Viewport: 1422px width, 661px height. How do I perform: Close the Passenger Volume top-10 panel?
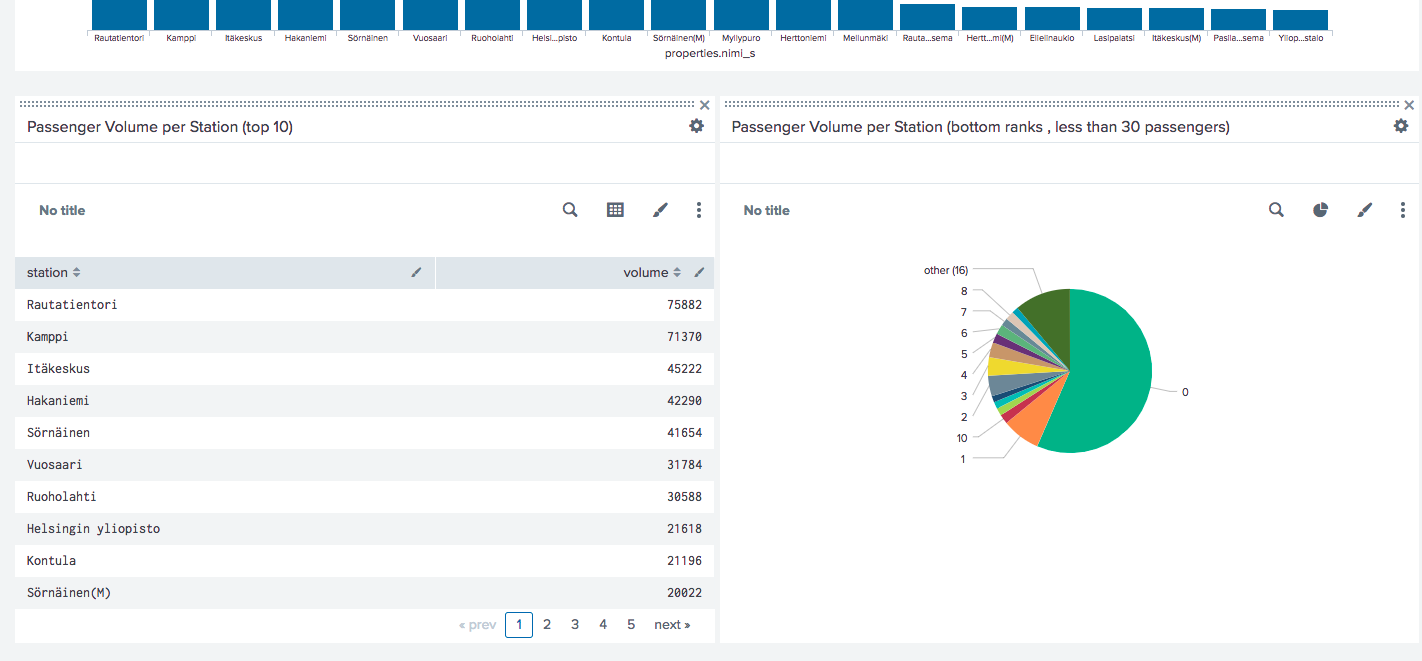tap(704, 104)
